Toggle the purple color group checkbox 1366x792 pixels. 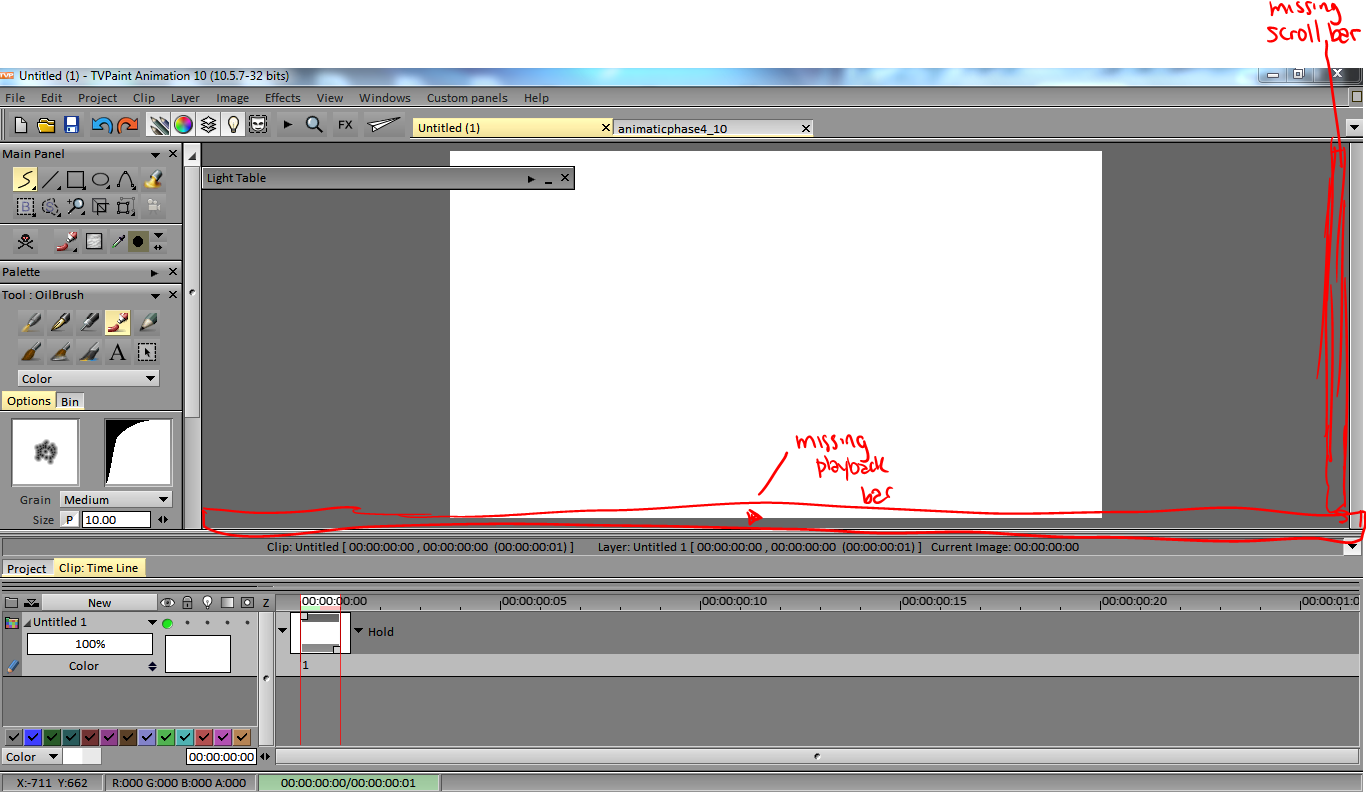pos(109,737)
